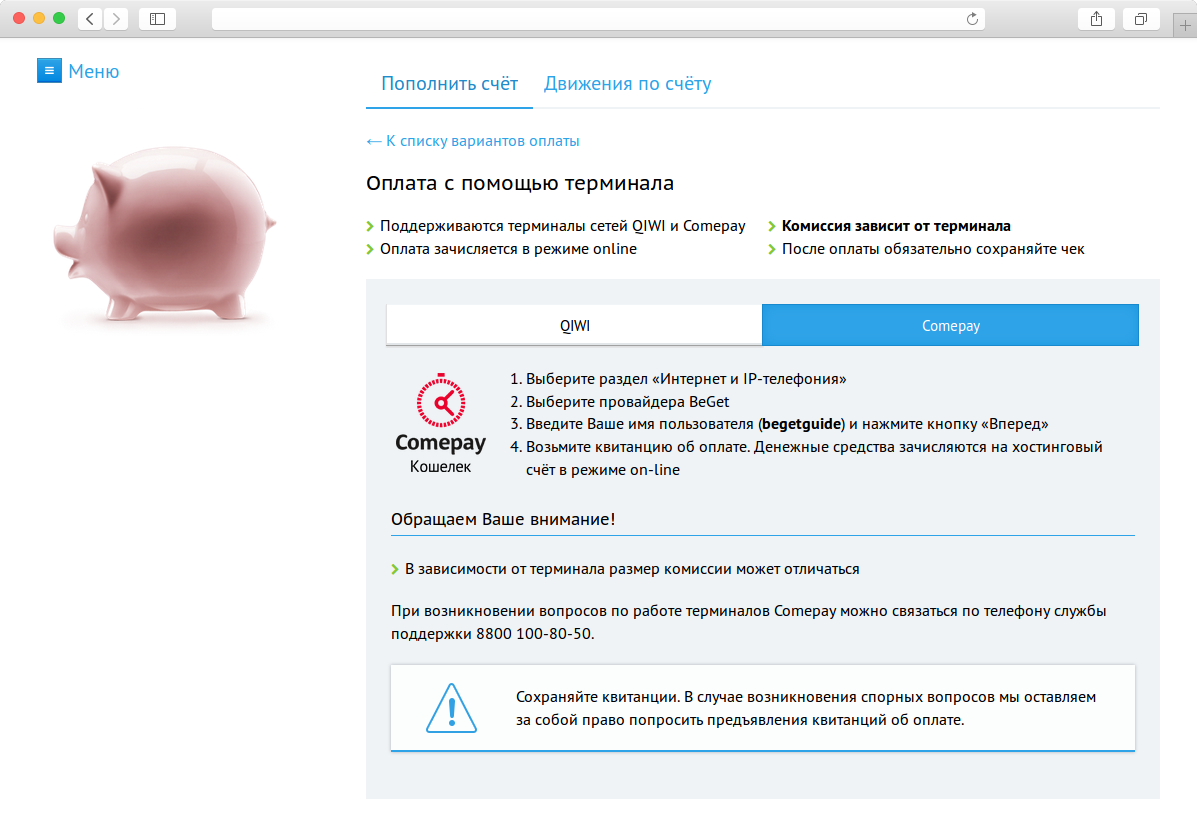Click Сохраняйте квитанции warning text
The height and width of the screenshot is (819, 1197).
tap(806, 708)
